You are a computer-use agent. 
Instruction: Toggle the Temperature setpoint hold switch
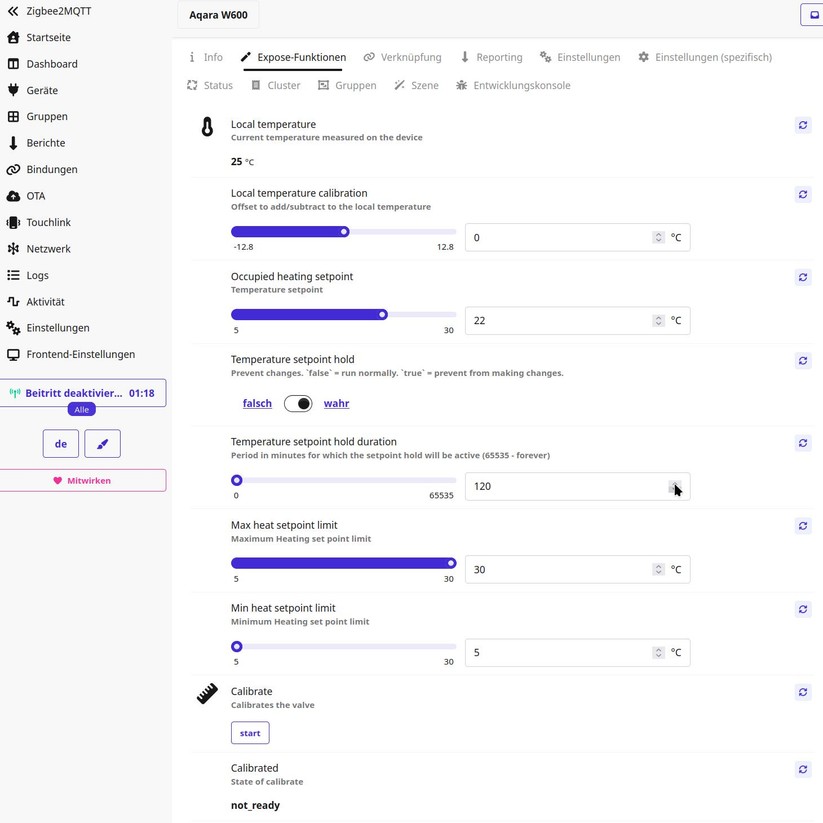pos(298,403)
